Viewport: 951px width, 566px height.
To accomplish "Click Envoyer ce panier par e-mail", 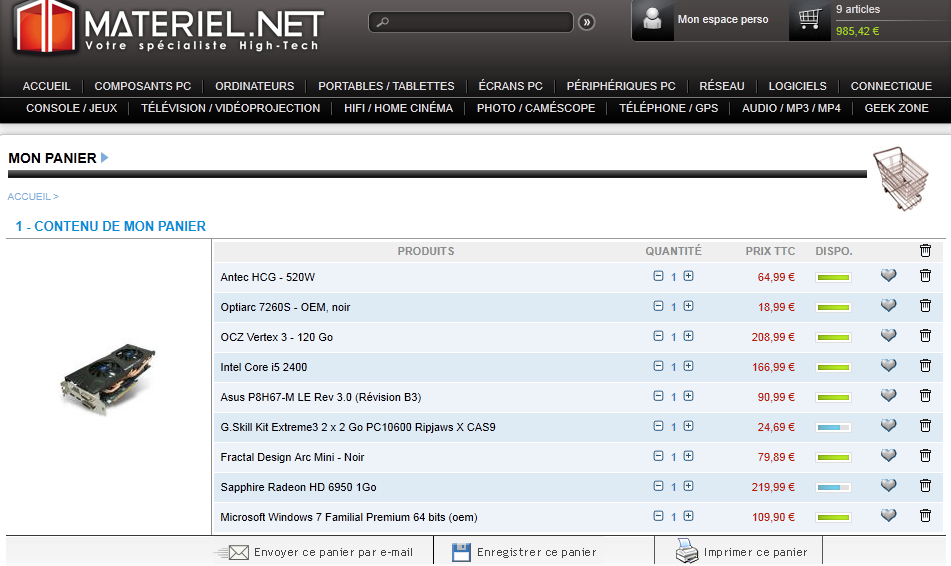I will click(x=320, y=552).
